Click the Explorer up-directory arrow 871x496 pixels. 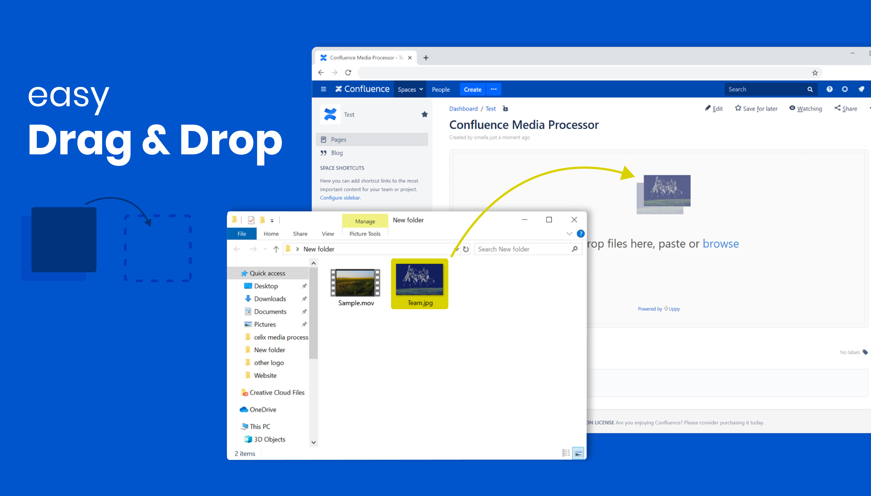(276, 249)
